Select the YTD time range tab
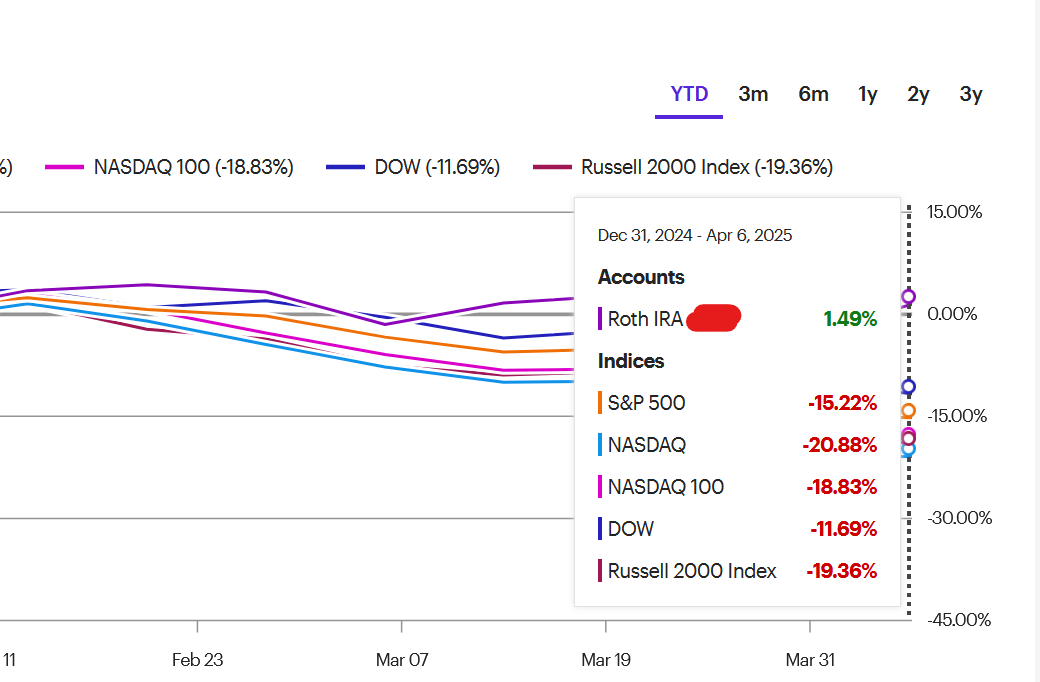The image size is (1040, 682). pyautogui.click(x=689, y=94)
